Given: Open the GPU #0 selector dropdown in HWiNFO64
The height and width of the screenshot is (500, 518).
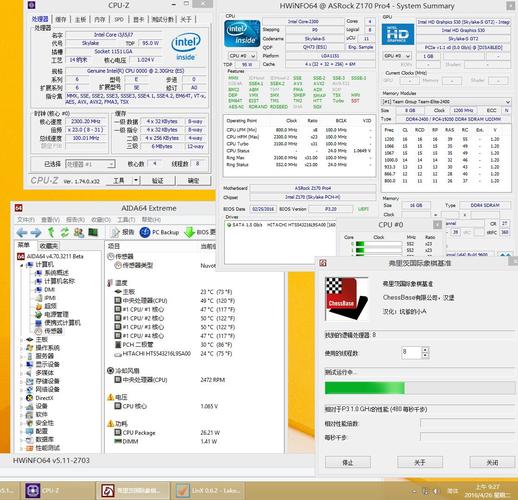Looking at the screenshot, I should click(x=397, y=56).
